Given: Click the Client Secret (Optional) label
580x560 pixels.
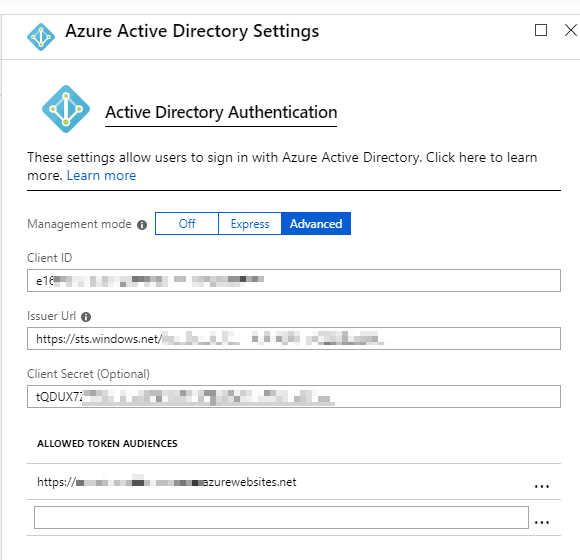Looking at the screenshot, I should [x=88, y=374].
